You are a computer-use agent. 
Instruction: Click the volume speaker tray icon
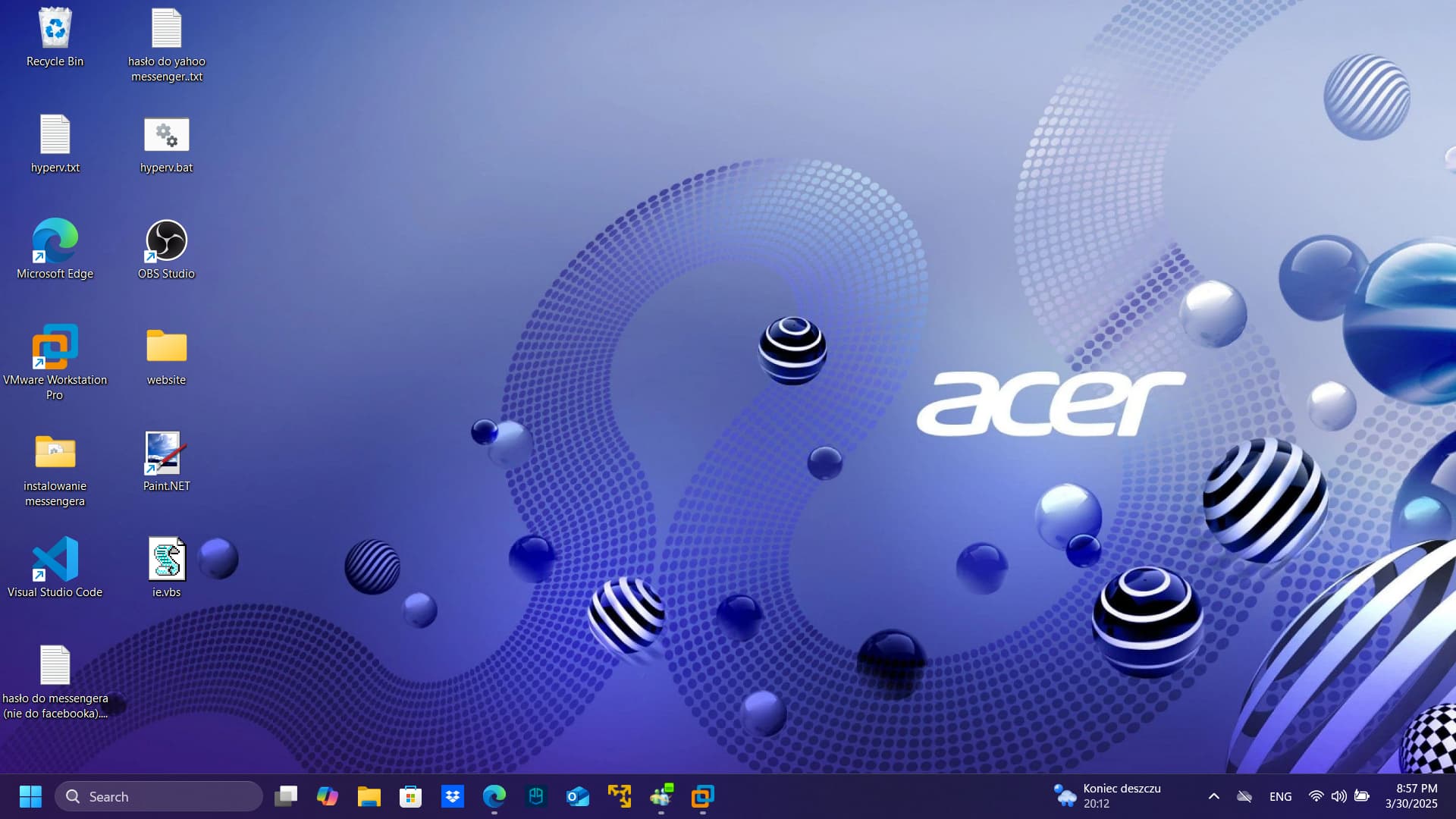coord(1338,796)
